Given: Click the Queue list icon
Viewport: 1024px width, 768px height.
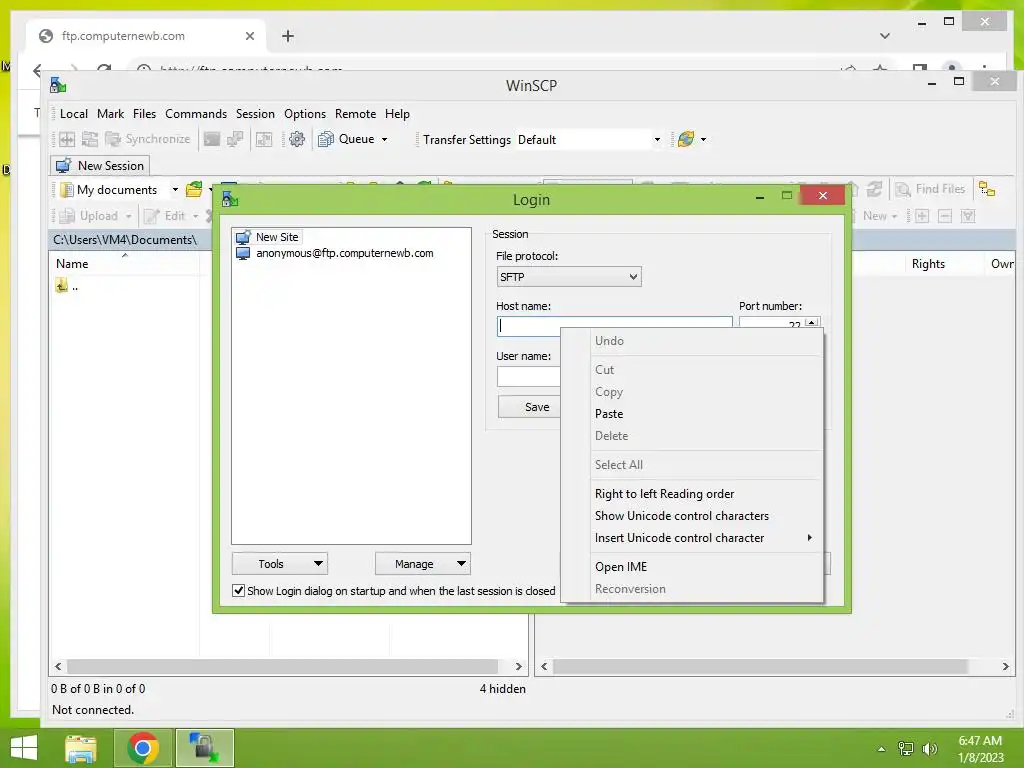Looking at the screenshot, I should point(325,139).
